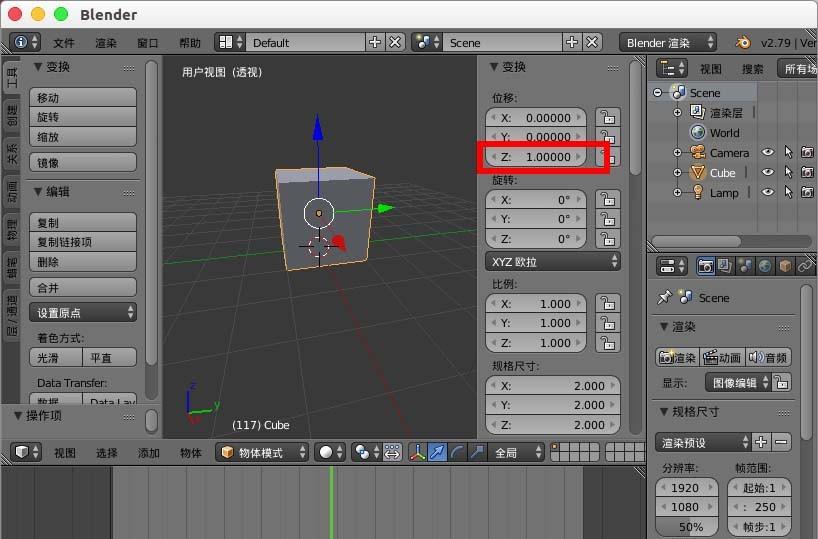Viewport: 818px width, 539px height.
Task: Add a render preset with plus
Action: click(761, 442)
